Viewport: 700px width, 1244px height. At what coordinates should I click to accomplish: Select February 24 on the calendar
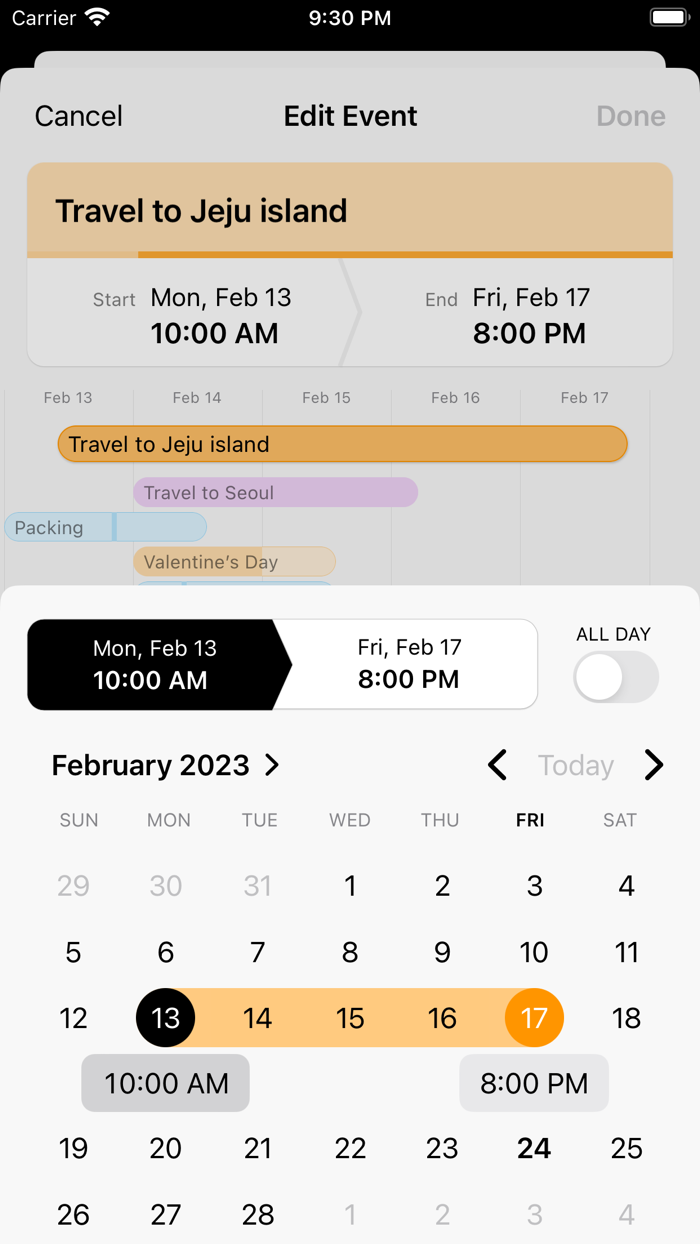[x=534, y=1148]
